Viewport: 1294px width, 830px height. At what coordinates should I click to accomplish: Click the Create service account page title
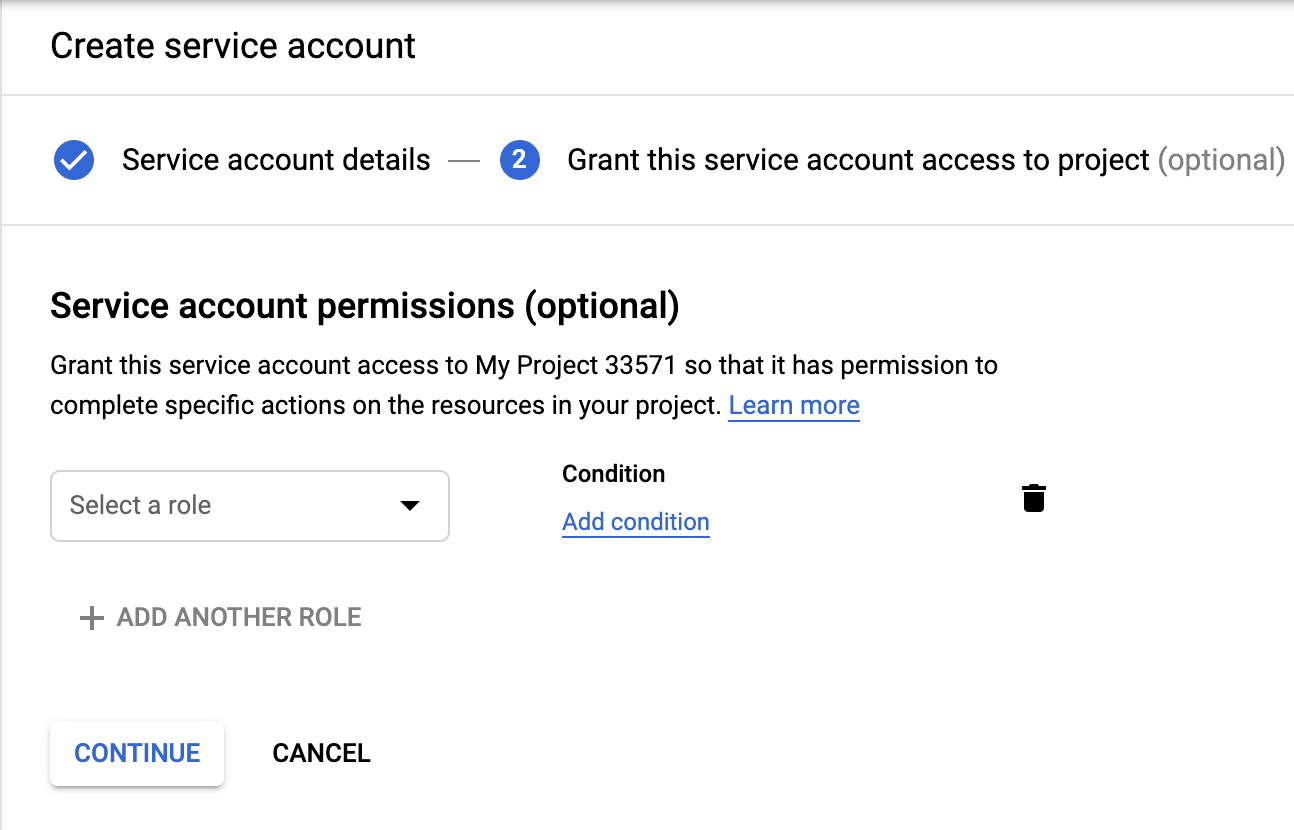[233, 46]
